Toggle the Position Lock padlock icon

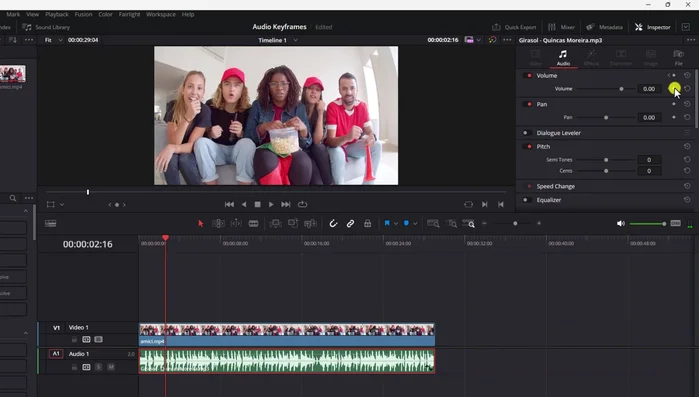[x=367, y=224]
